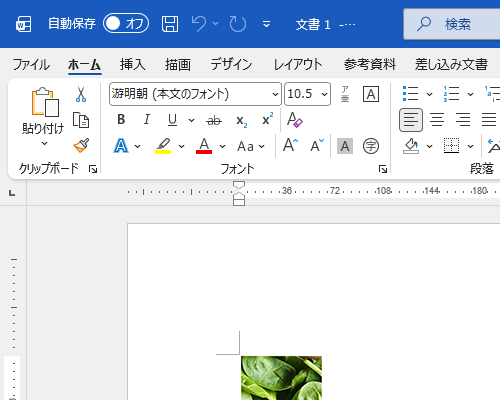Justify text on both sides
Screen dimensions: 500x400
pyautogui.click(x=489, y=120)
